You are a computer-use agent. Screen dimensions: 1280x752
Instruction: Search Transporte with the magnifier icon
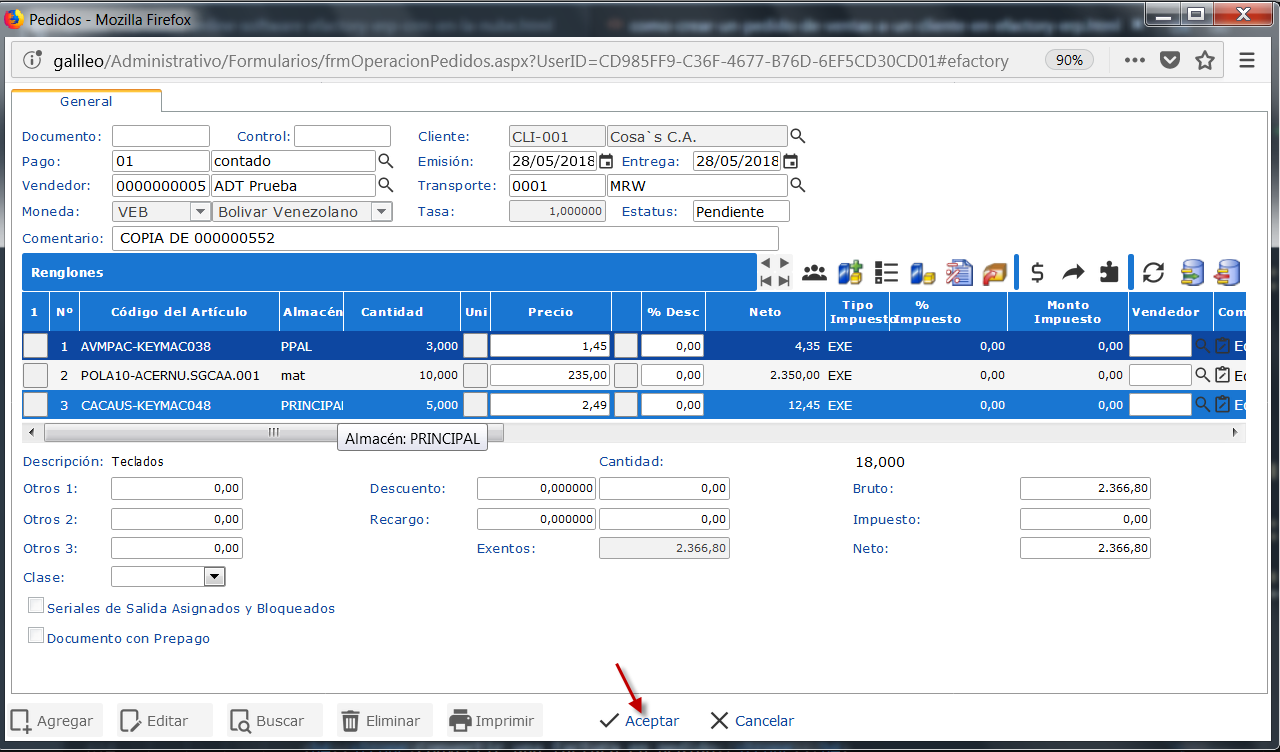point(797,185)
